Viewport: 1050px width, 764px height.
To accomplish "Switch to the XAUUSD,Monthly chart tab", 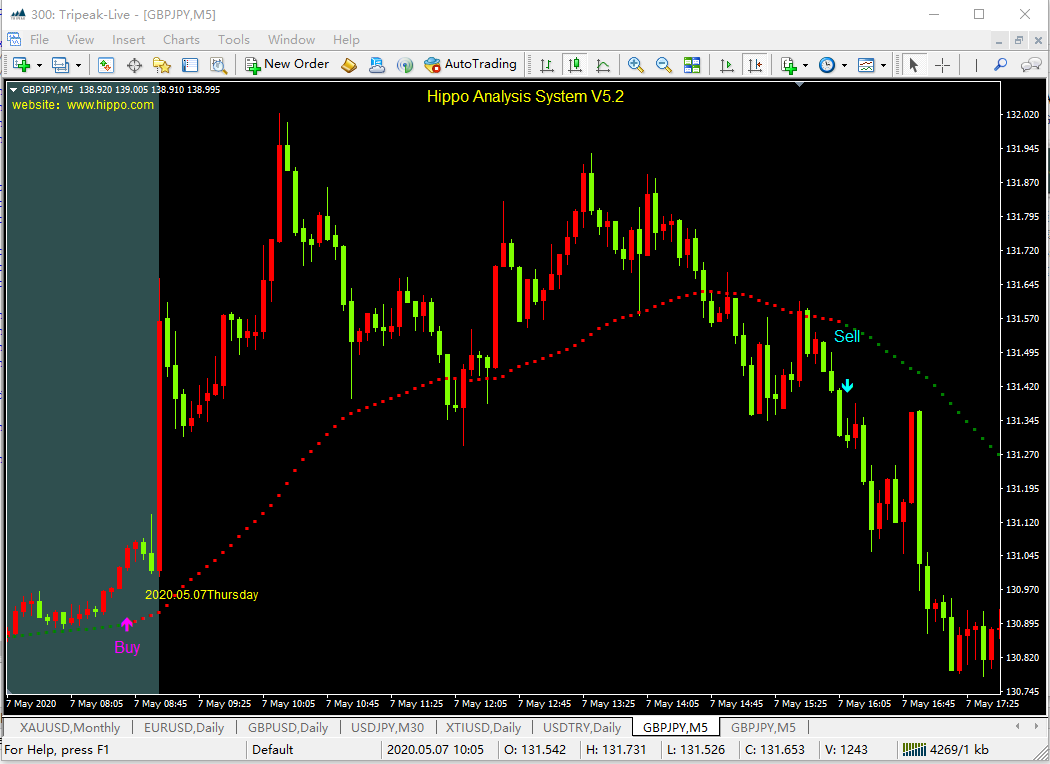I will click(x=70, y=727).
